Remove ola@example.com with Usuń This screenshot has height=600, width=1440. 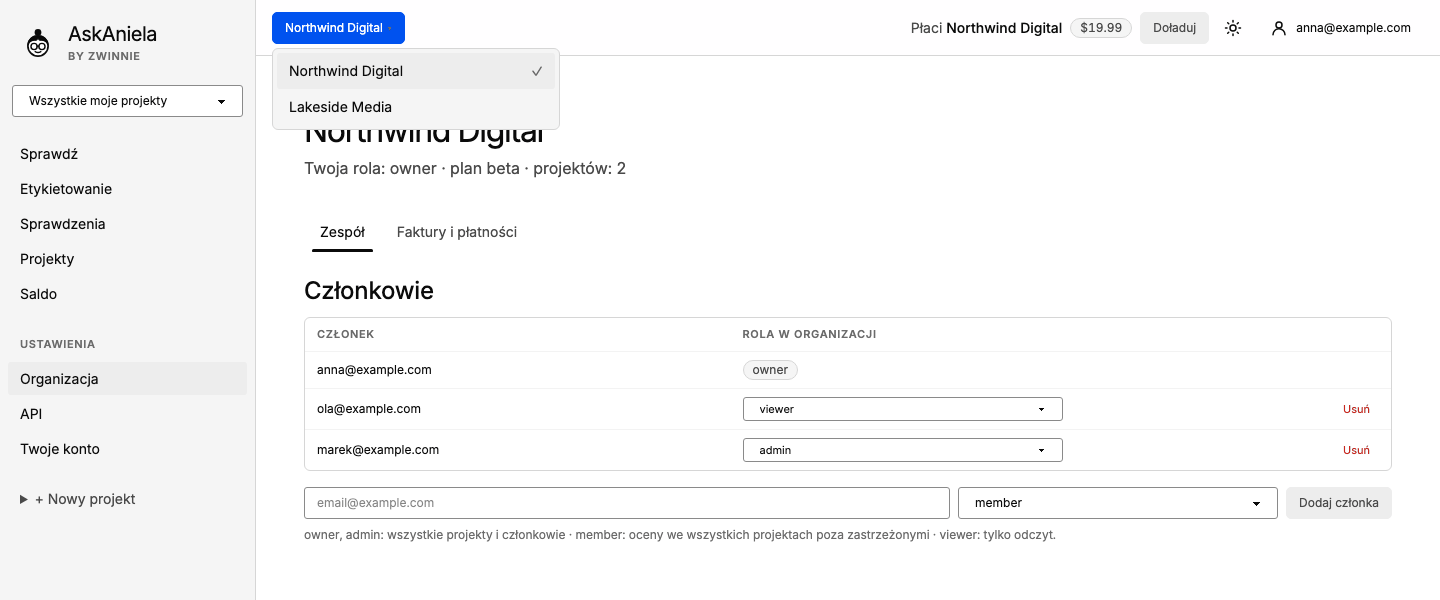[x=1356, y=409]
